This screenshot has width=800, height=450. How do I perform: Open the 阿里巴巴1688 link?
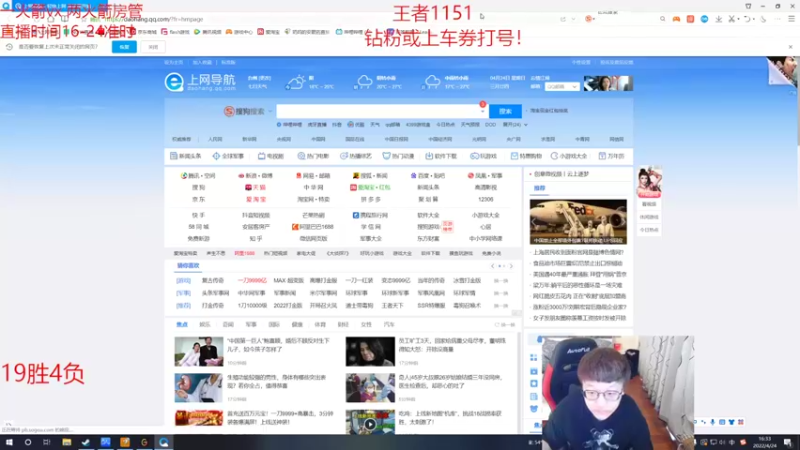point(313,227)
